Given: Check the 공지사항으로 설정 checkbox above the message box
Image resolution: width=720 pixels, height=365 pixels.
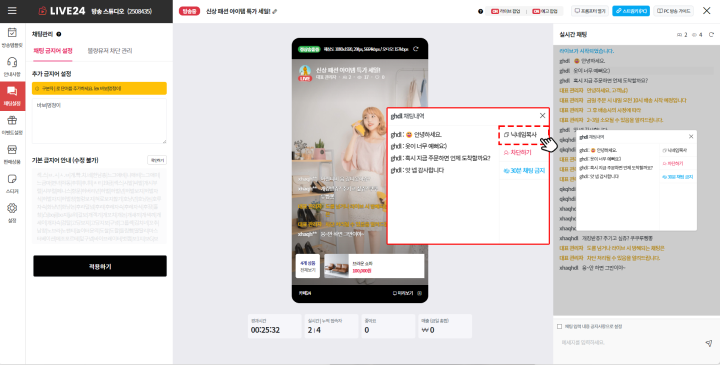Looking at the screenshot, I should point(559,326).
